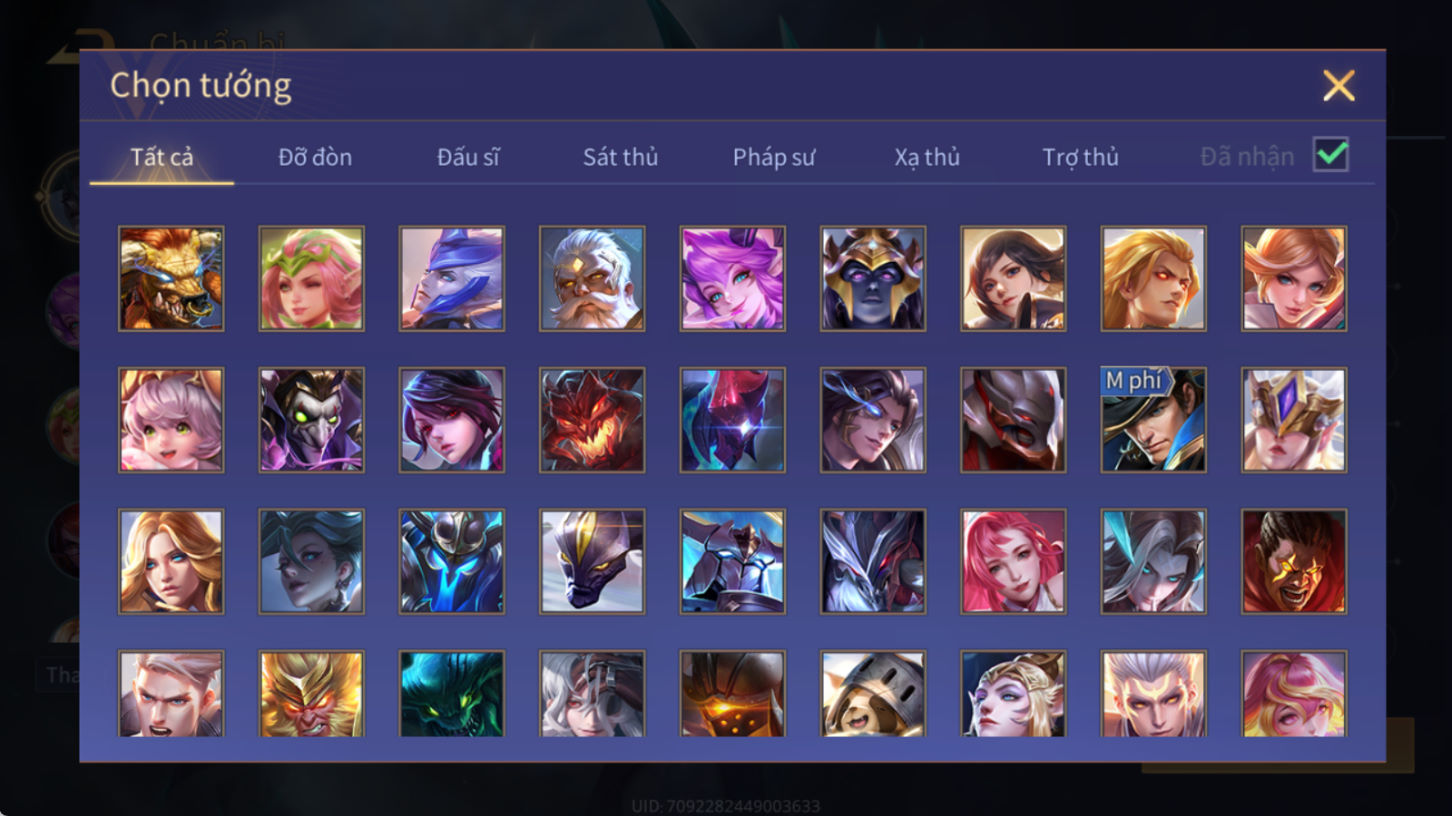This screenshot has width=1452, height=816.
Task: Toggle the 'Đã nhận' checkbox
Action: pos(1331,155)
